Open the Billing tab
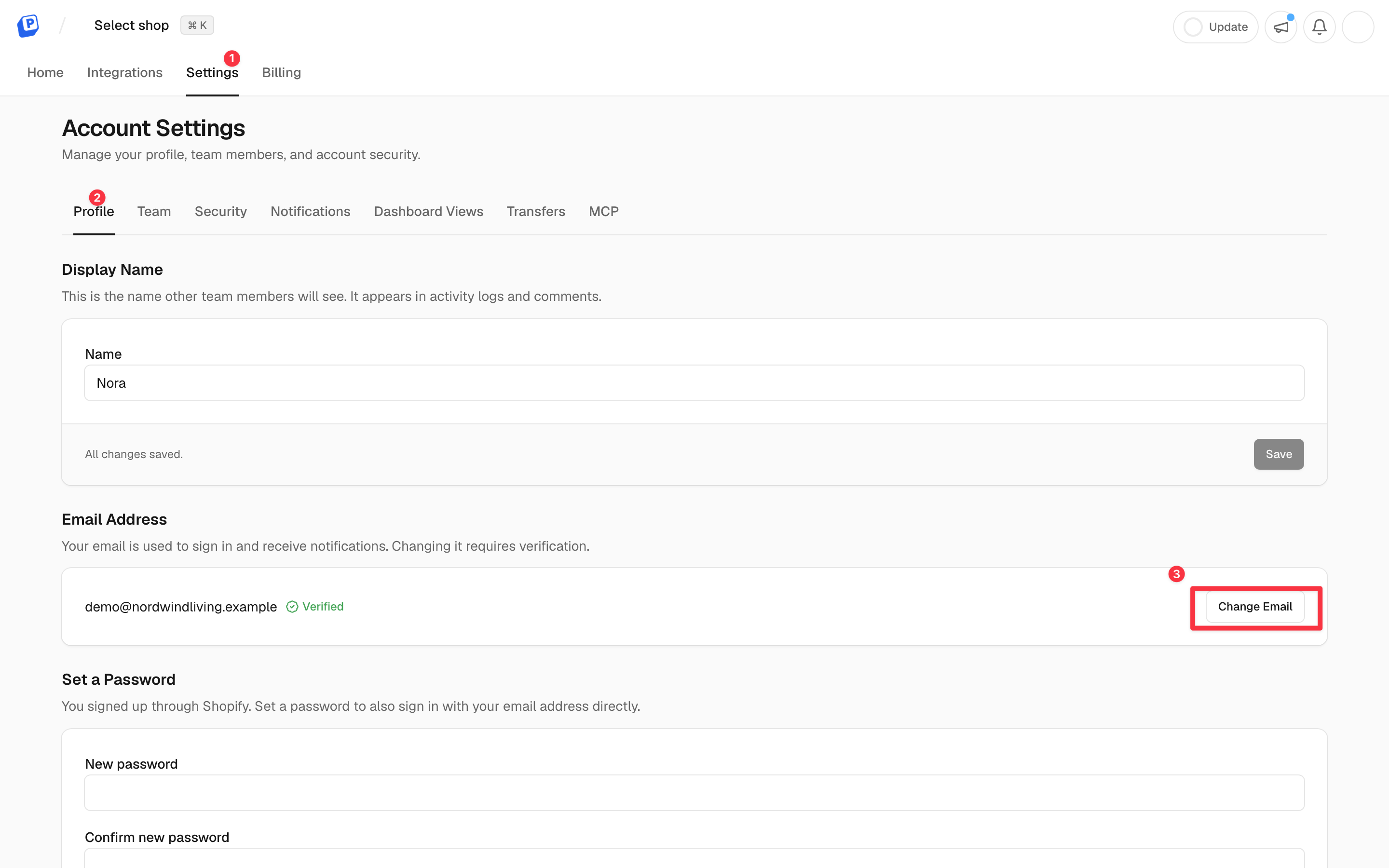1389x868 pixels. tap(281, 72)
